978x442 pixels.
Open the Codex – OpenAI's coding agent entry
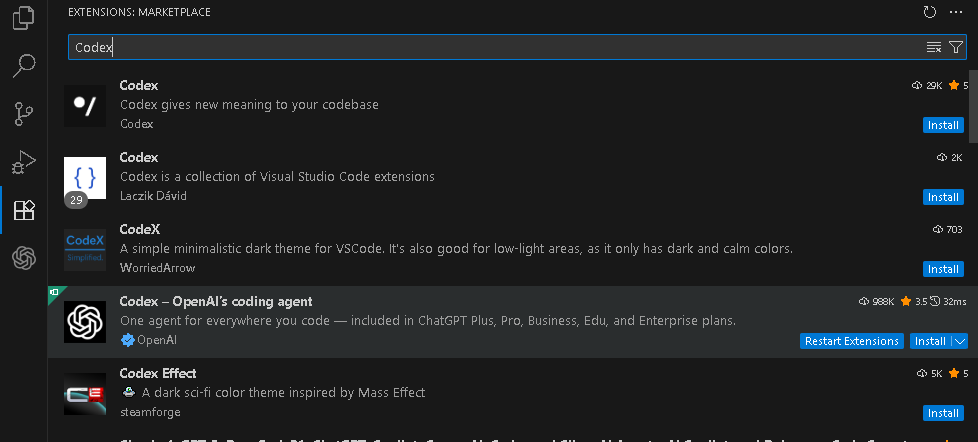coord(216,301)
